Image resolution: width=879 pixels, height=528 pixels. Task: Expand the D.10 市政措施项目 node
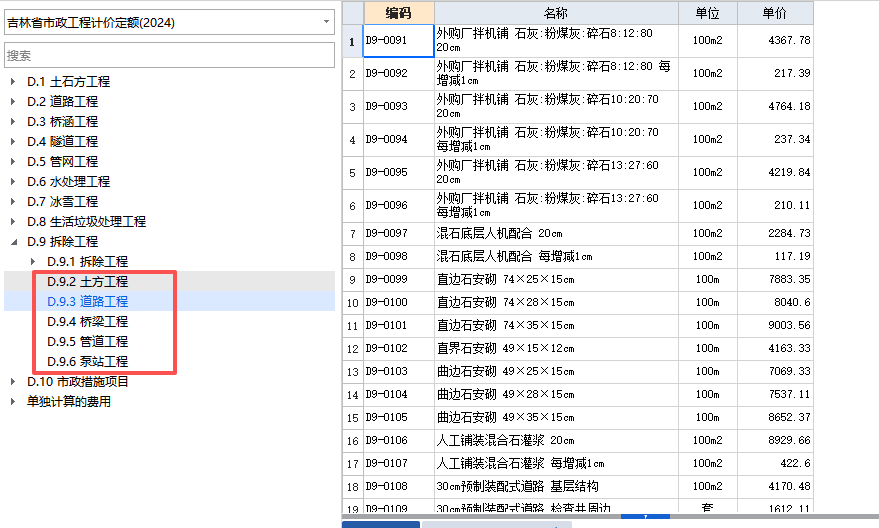[13, 382]
